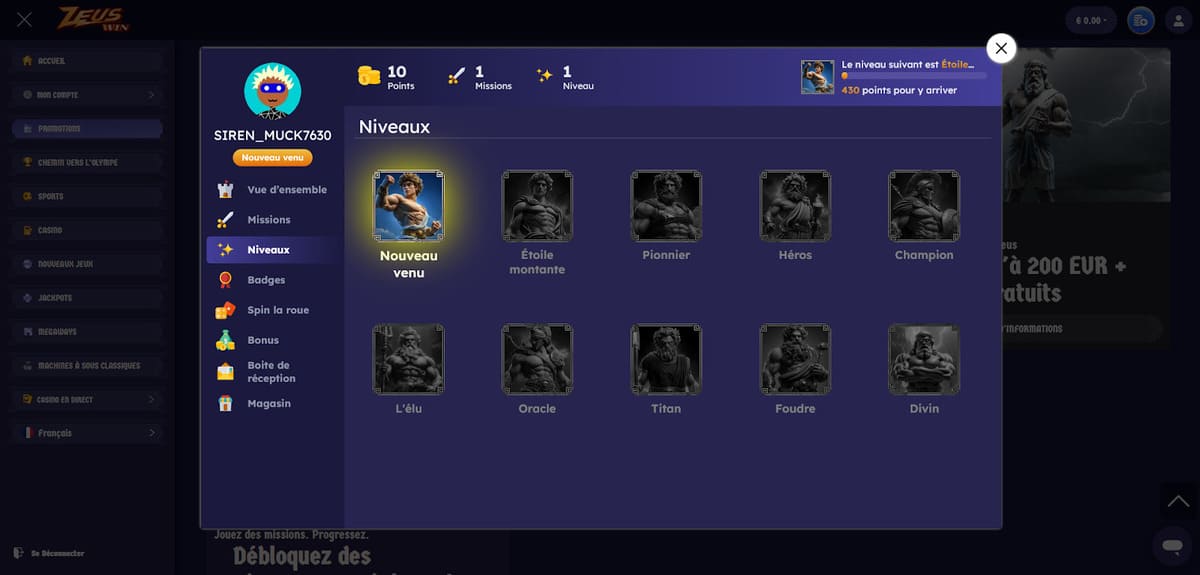The image size is (1200, 575).
Task: Open the chat bubble widget
Action: tap(1172, 546)
